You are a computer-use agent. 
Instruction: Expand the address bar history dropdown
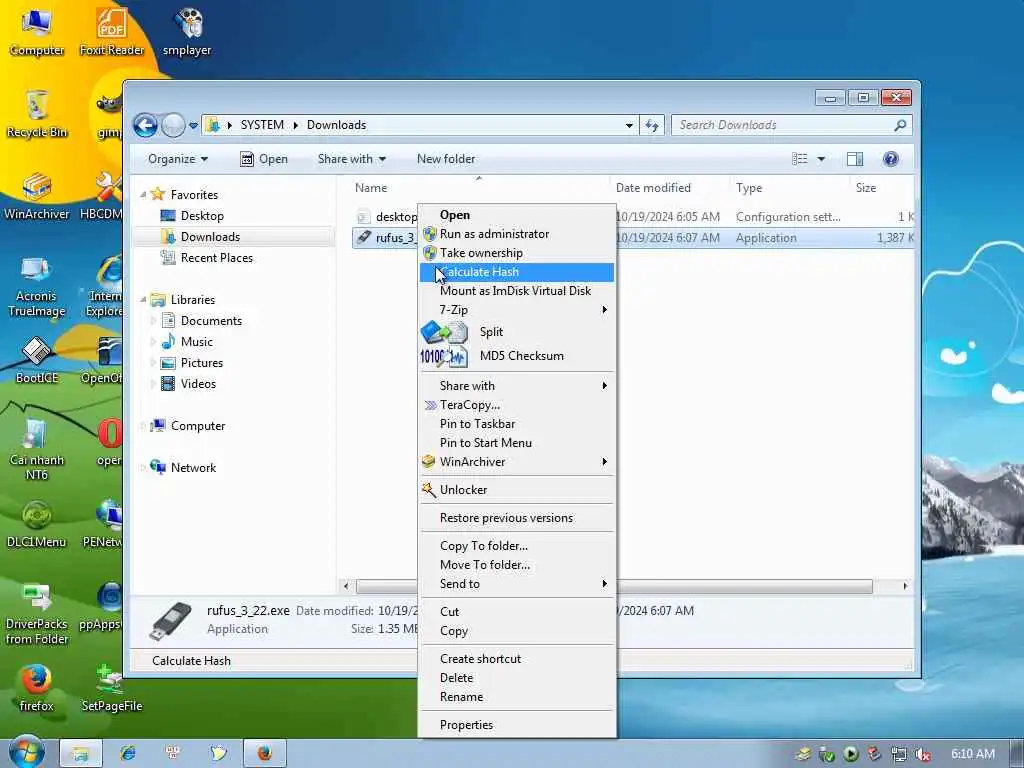click(629, 125)
